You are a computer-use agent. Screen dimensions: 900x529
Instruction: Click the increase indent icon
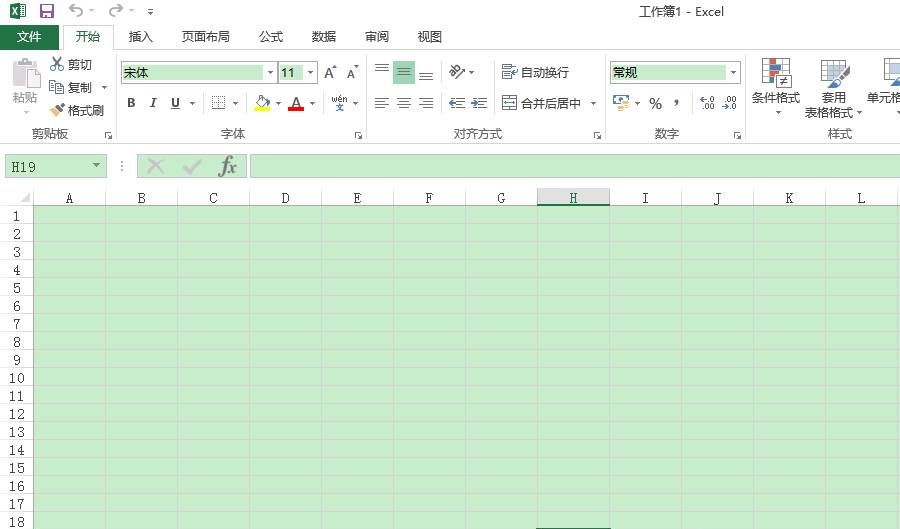tap(479, 103)
